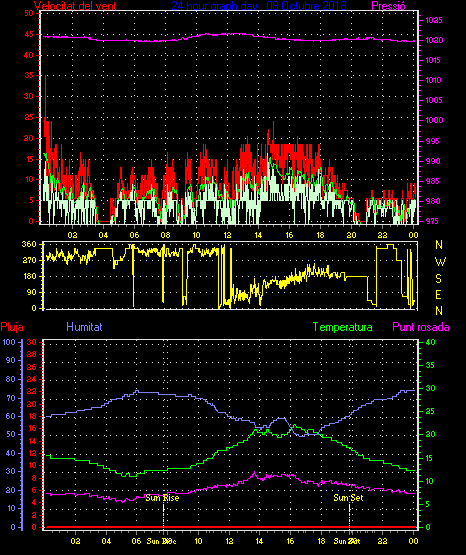The image size is (466, 555).
Task: Select the 1010 pressure axis value
Action: coord(433,80)
